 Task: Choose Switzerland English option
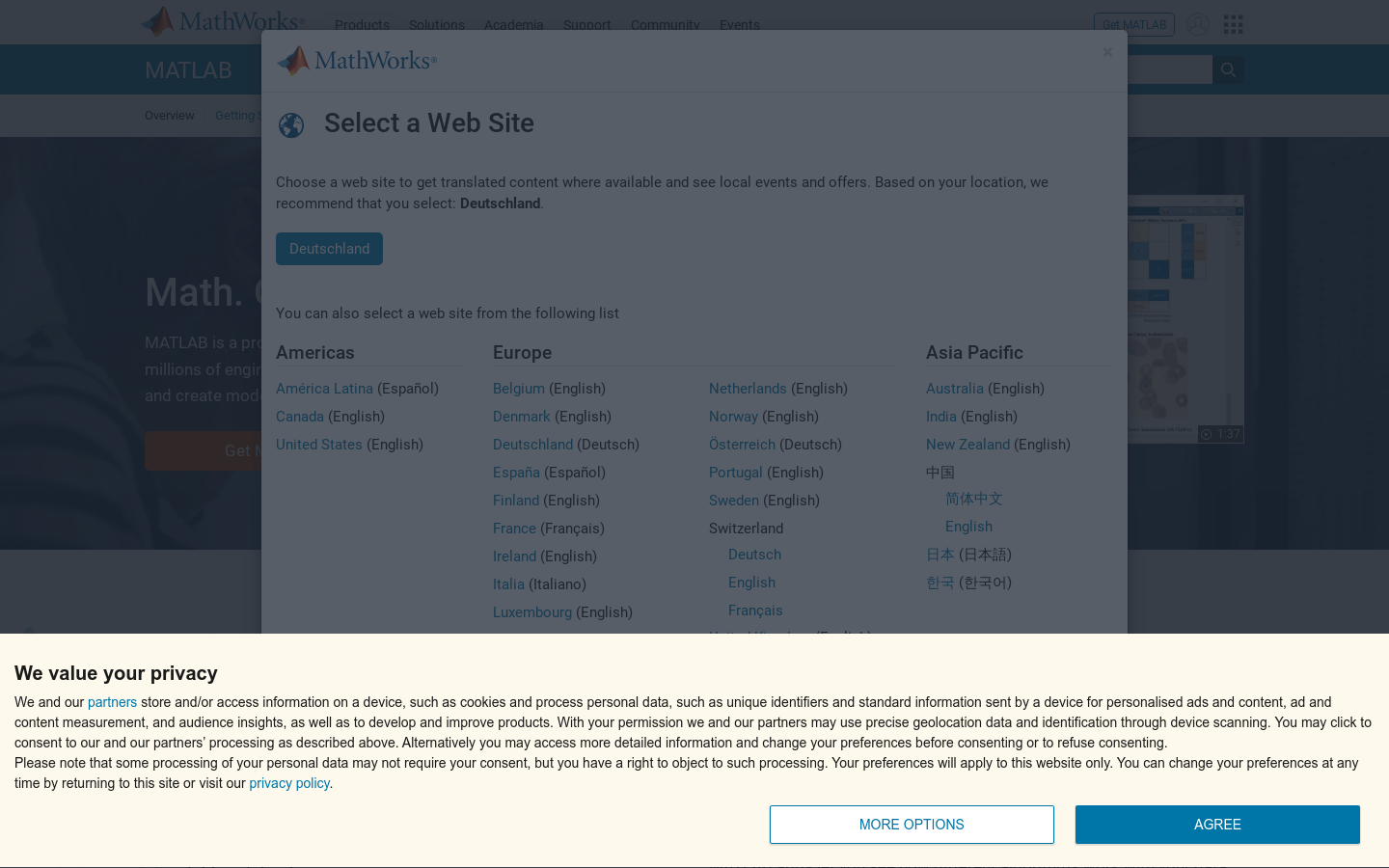751,583
